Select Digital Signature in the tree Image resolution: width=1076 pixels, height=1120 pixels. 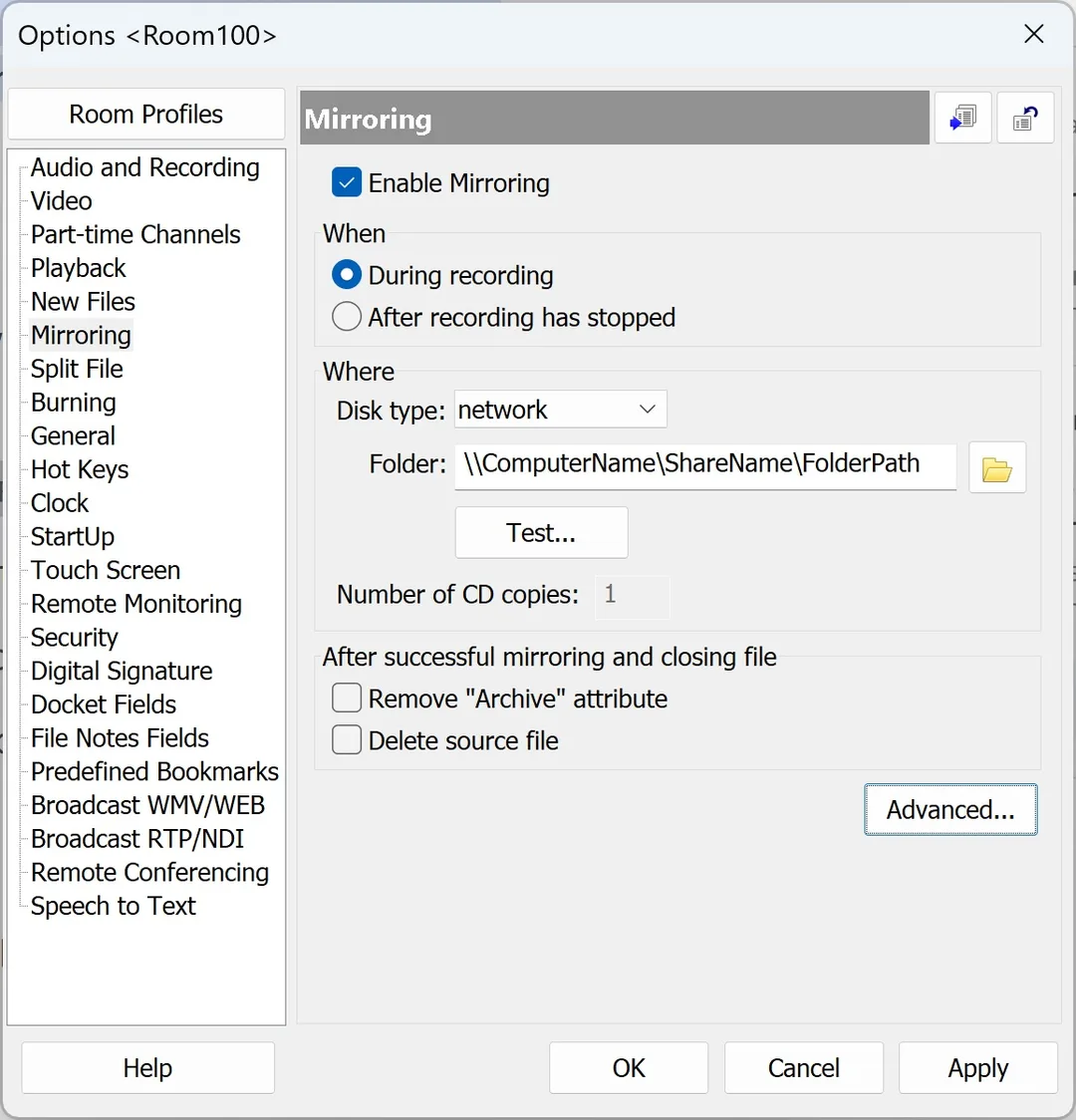tap(123, 672)
